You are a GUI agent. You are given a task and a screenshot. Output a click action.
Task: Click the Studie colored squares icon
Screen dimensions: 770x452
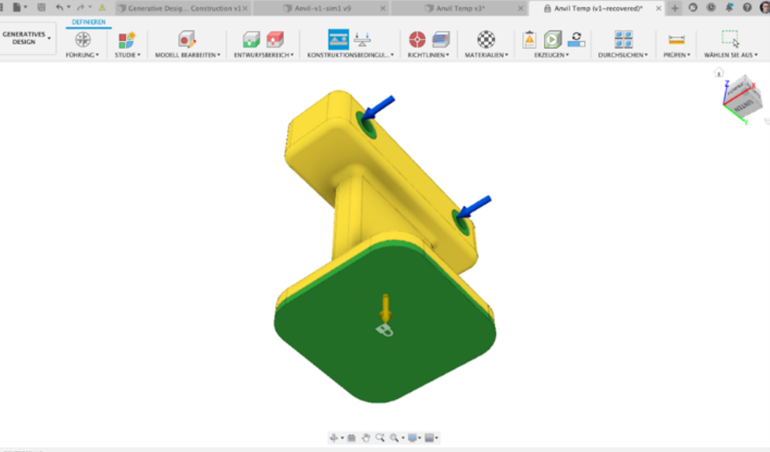point(127,39)
